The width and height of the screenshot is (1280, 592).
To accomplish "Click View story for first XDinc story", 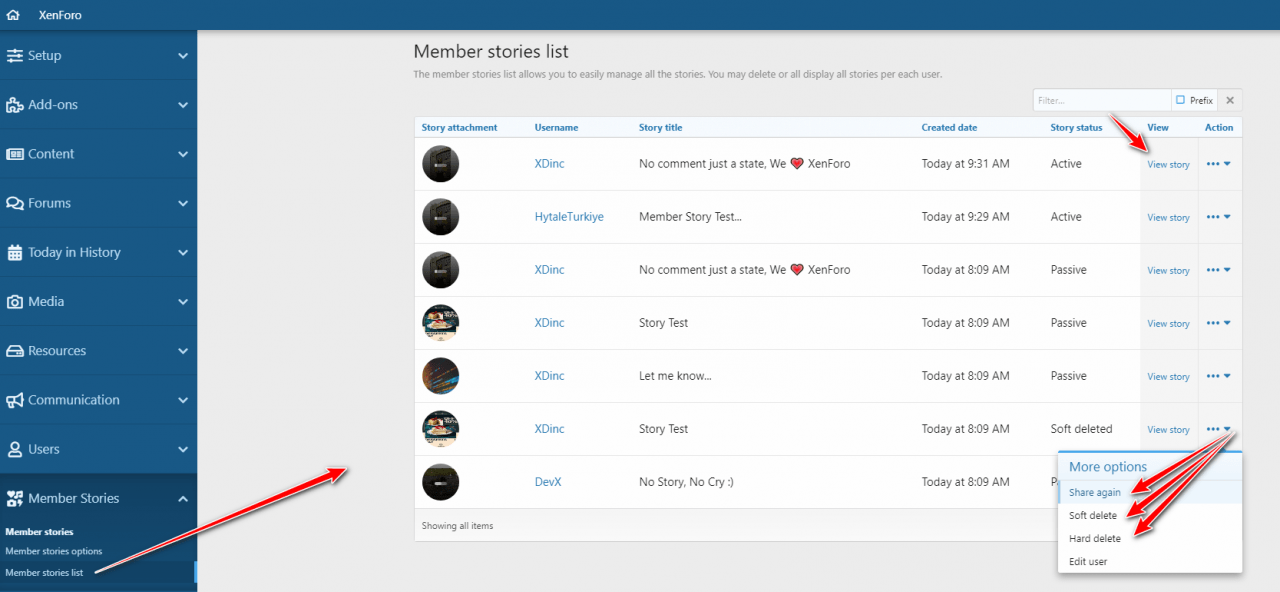I will [1168, 165].
